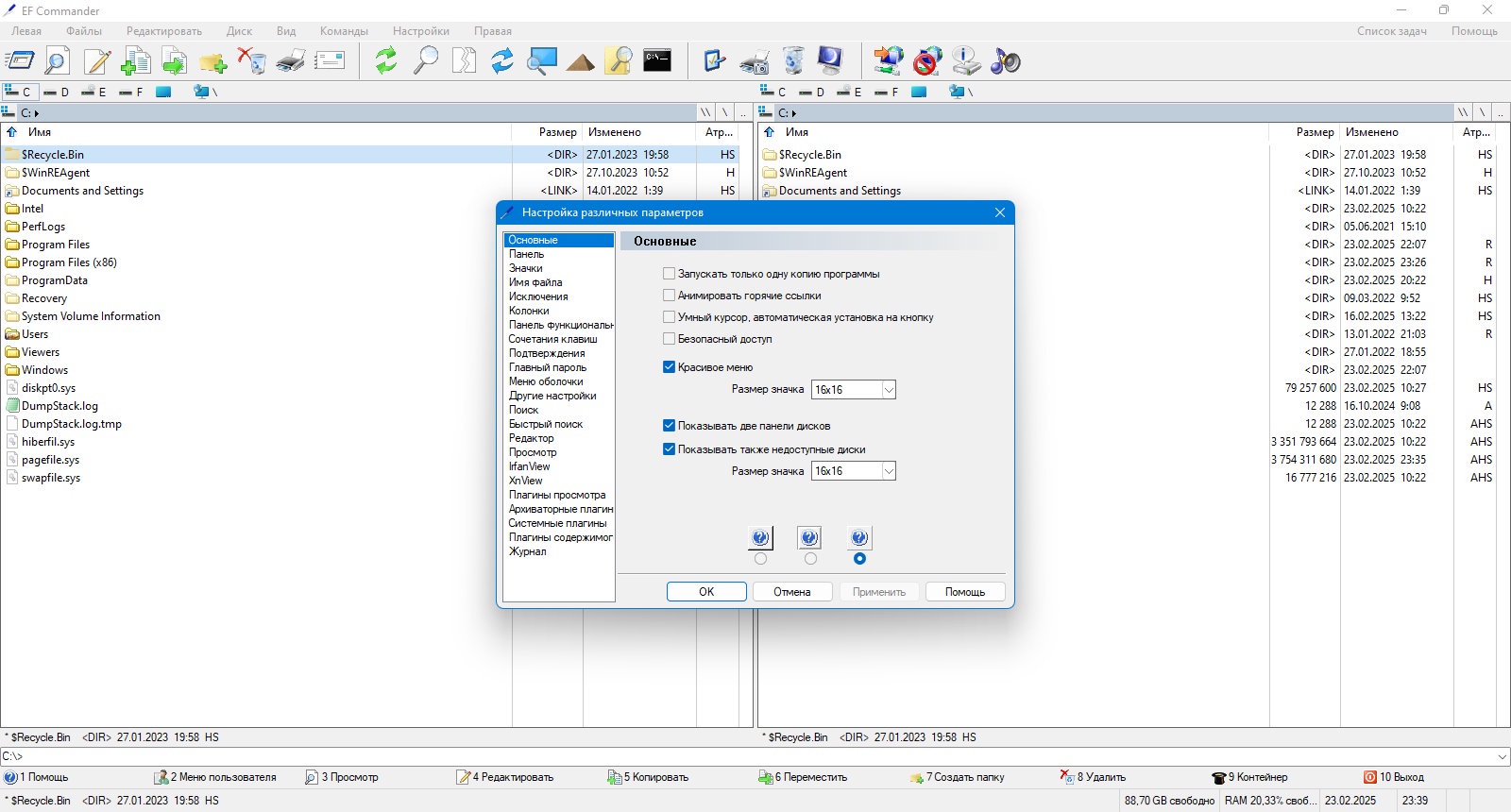The width and height of the screenshot is (1511, 812).
Task: Click '7 Создать папку' function key button
Action: 958,777
